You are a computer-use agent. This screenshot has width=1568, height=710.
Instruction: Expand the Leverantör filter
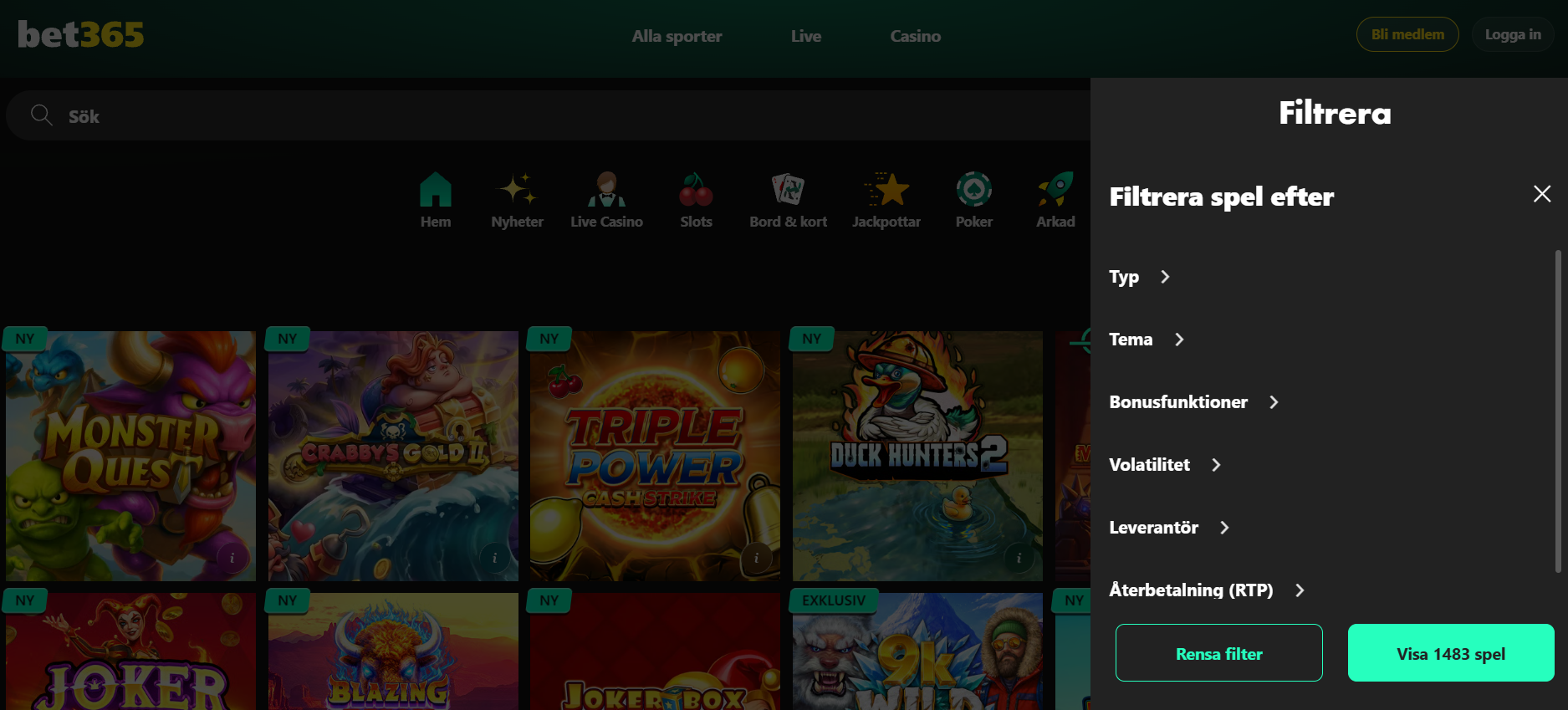1169,528
